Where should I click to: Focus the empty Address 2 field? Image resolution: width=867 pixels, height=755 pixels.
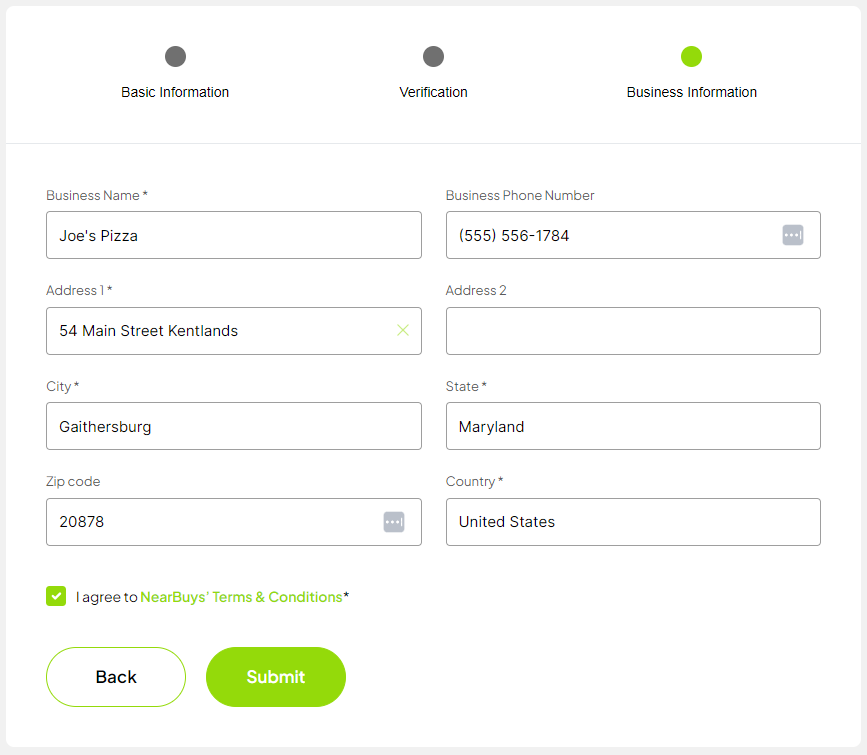[x=632, y=331]
